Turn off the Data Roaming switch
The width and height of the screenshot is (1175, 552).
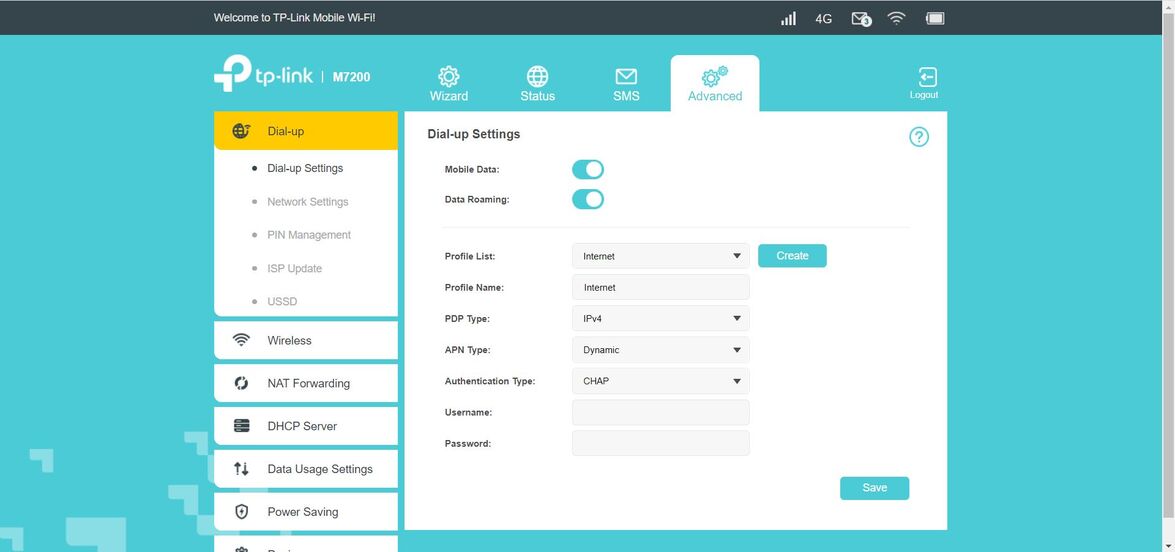click(x=588, y=200)
